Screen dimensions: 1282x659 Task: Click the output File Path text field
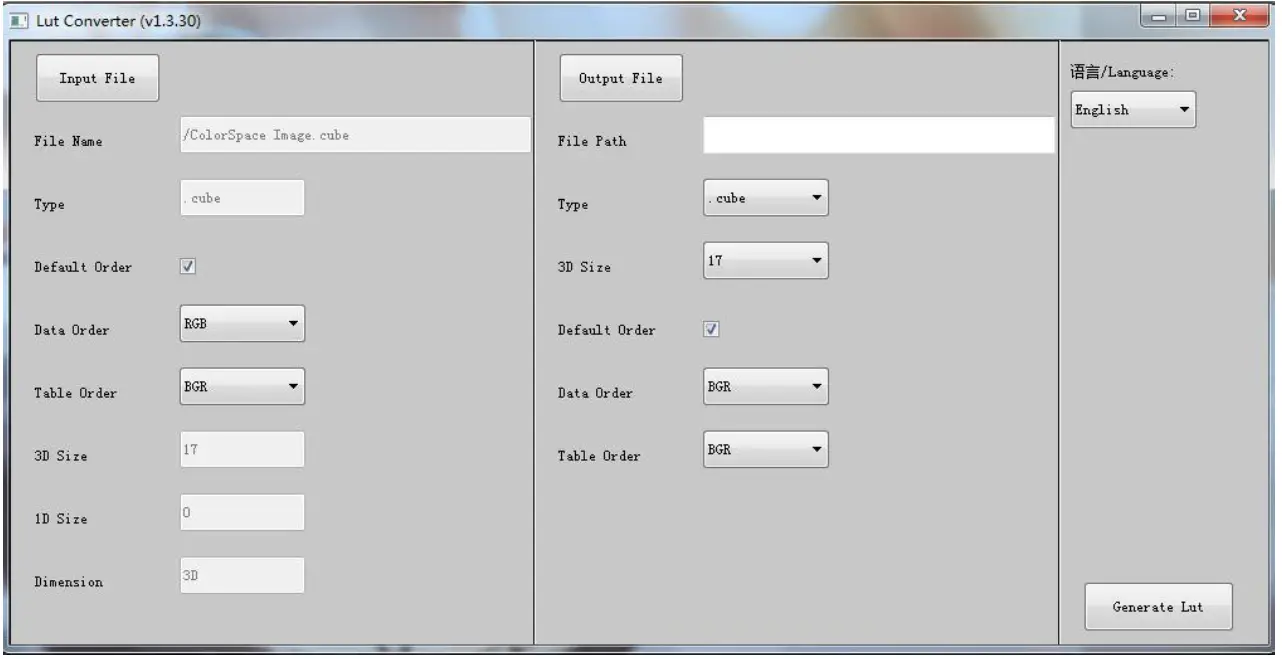pos(879,135)
